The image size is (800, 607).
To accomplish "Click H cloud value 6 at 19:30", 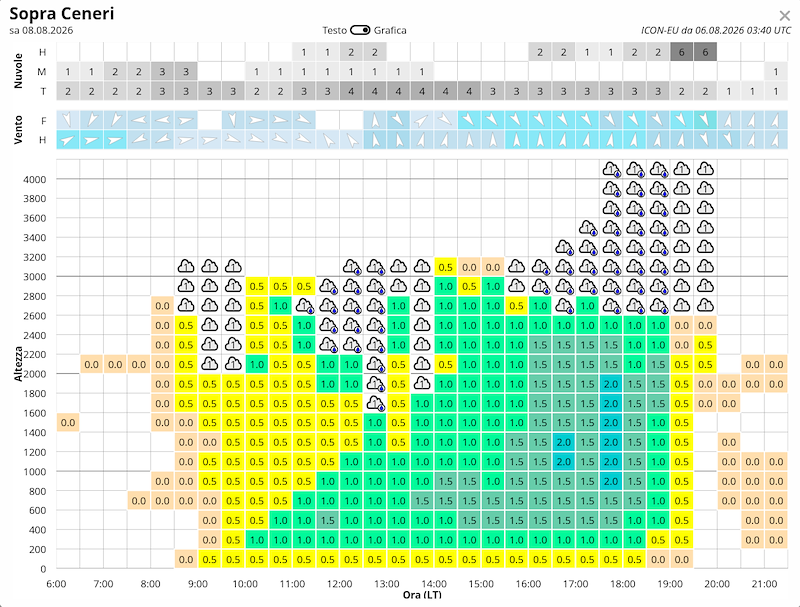I will tap(705, 52).
